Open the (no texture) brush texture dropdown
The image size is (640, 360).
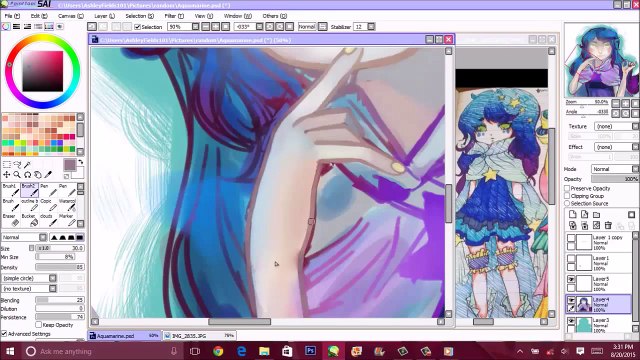53,289
